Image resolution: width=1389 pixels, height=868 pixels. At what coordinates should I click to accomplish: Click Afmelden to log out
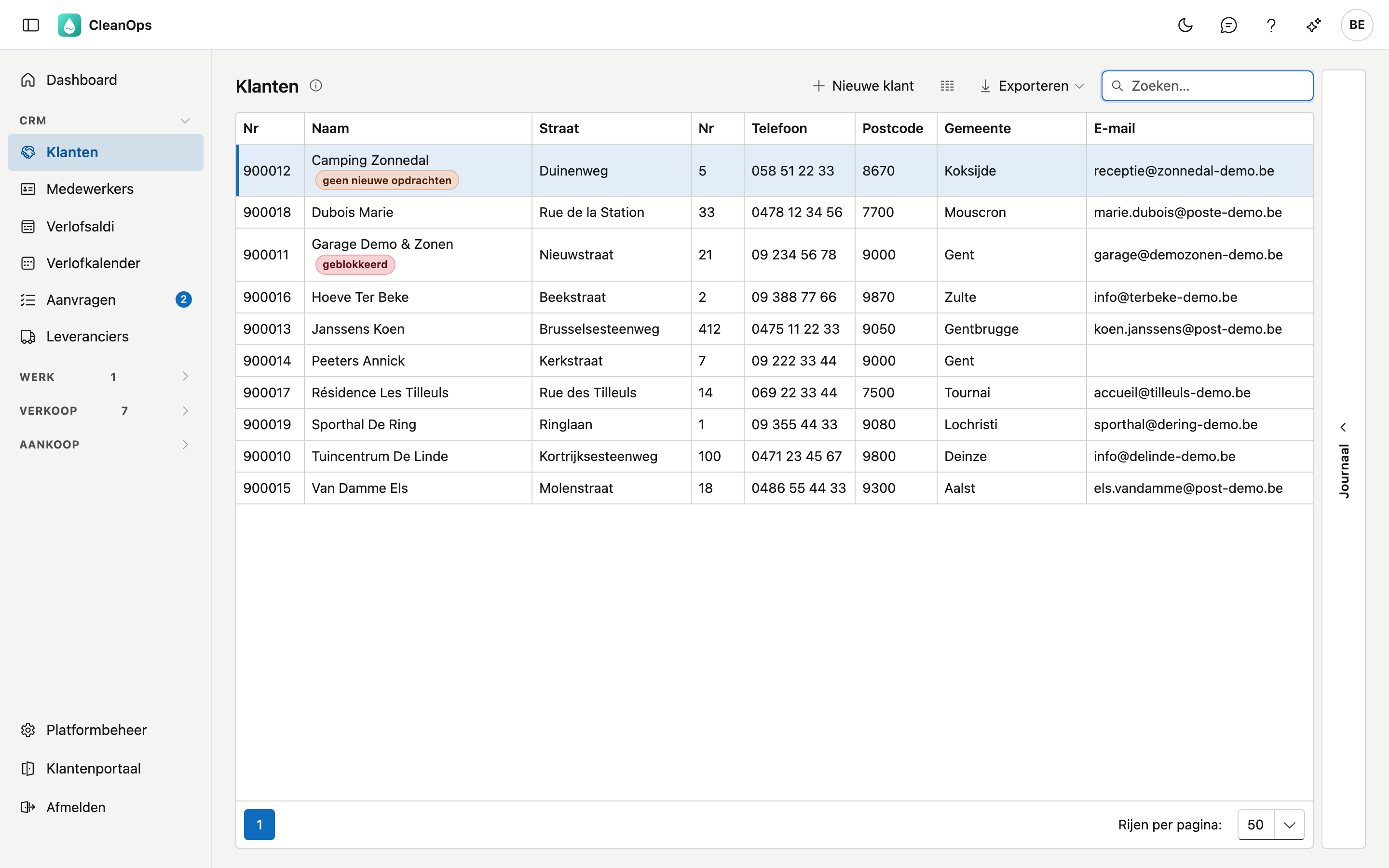[x=106, y=807]
